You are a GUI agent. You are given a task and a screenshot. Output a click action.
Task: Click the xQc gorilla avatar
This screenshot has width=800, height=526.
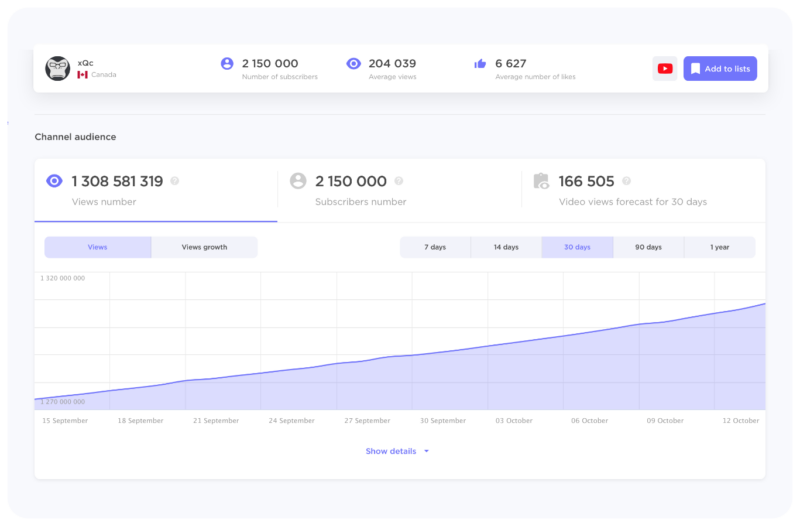coord(58,68)
